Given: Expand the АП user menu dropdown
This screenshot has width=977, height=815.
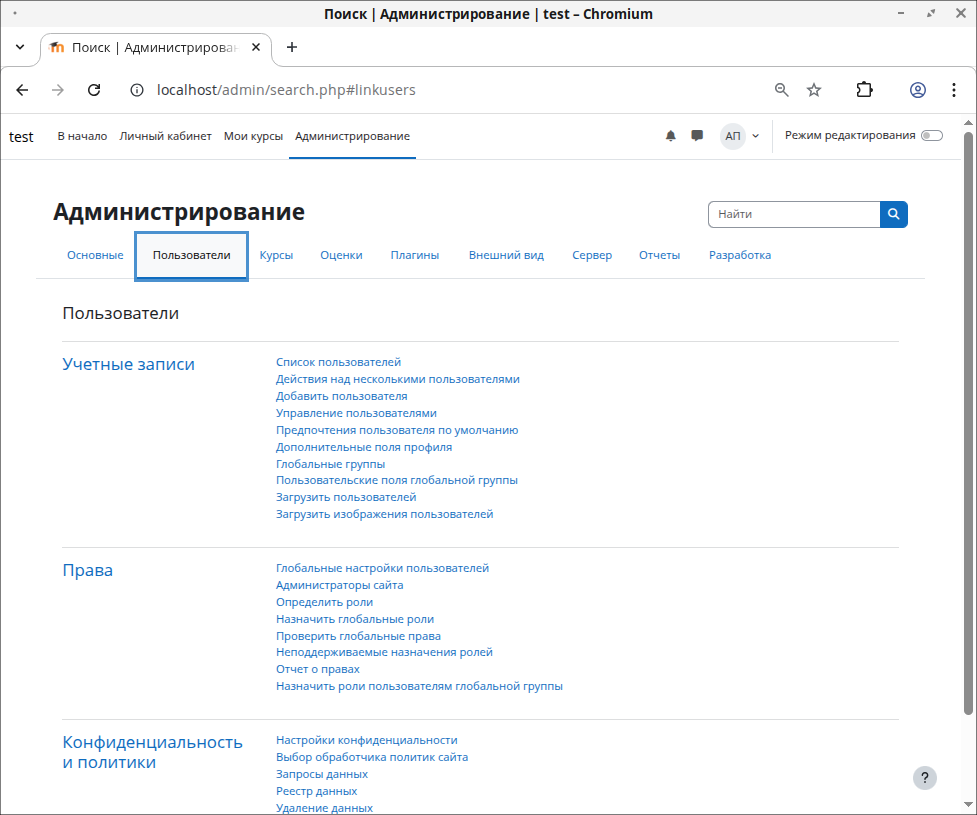Looking at the screenshot, I should point(741,136).
